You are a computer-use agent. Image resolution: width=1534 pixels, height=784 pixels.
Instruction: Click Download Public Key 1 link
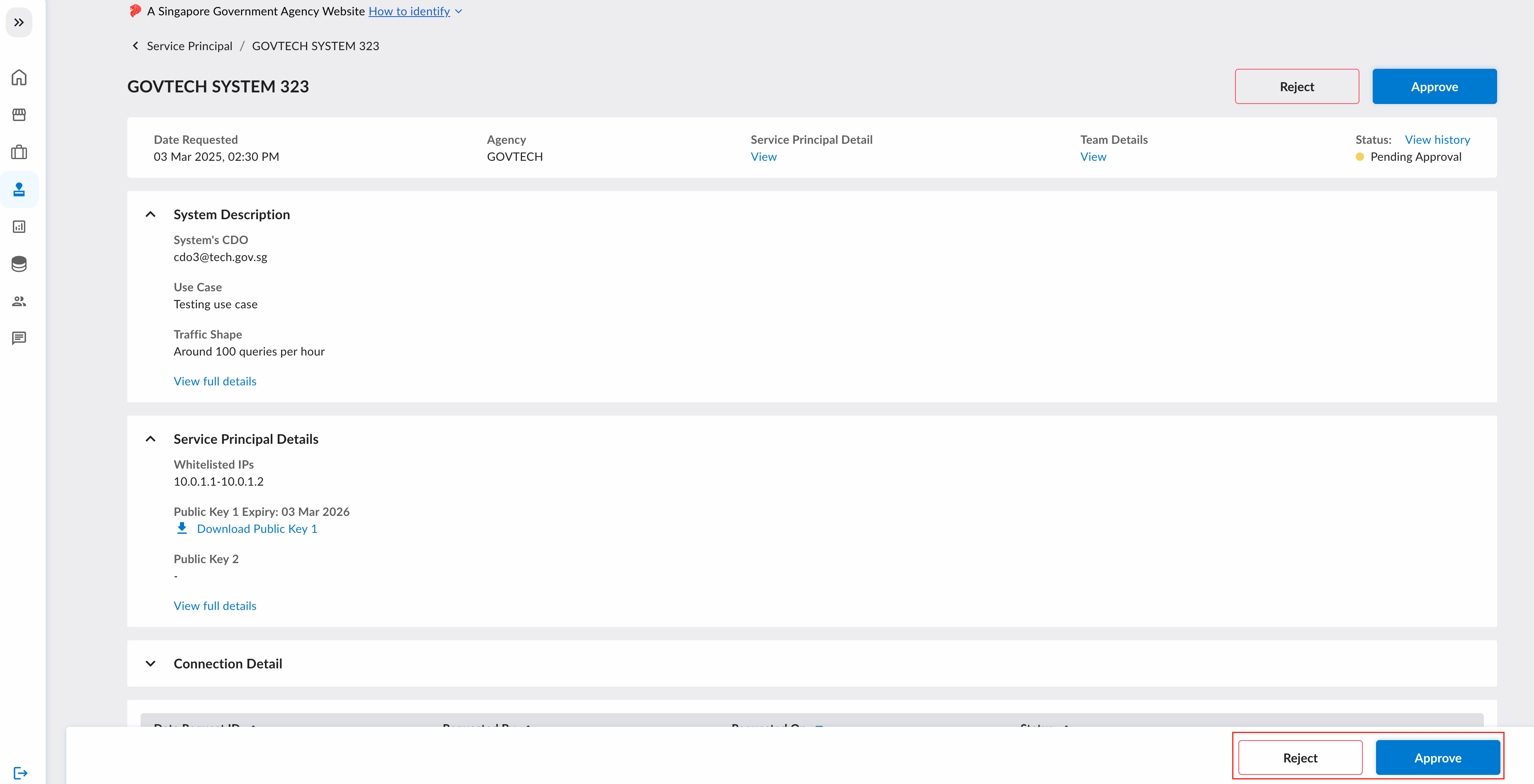pyautogui.click(x=257, y=529)
